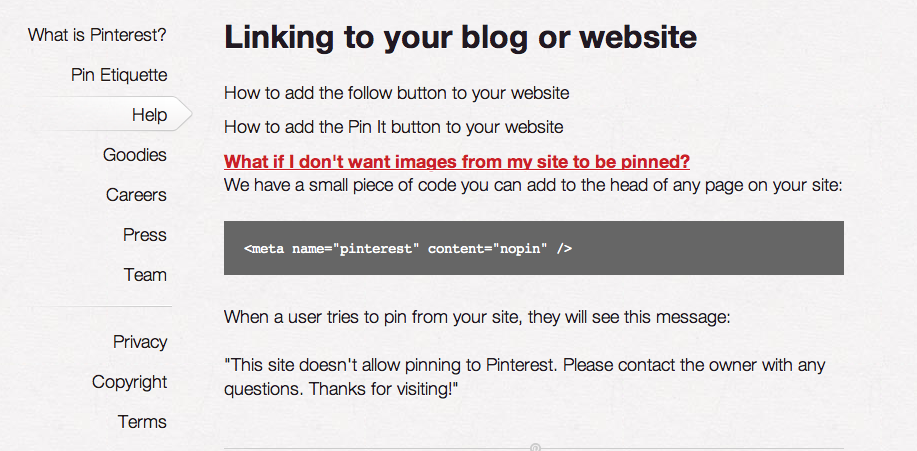Viewport: 917px width, 451px height.
Task: Go to Pin Etiquette section
Action: 119,75
